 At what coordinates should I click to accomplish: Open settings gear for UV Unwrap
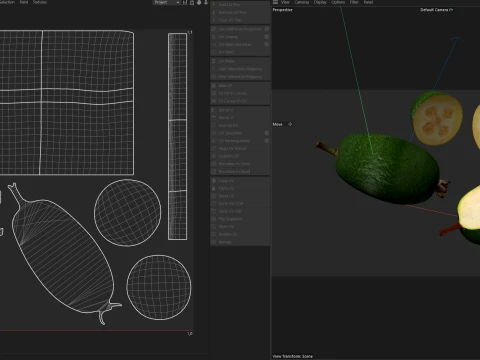(x=267, y=37)
